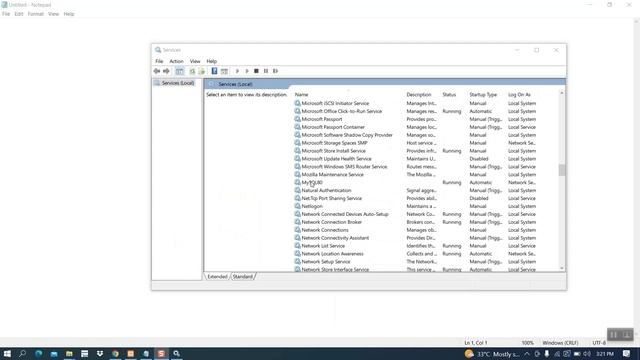Viewport: 640px width, 360px height.
Task: Open the Help menu in Services
Action: point(211,61)
